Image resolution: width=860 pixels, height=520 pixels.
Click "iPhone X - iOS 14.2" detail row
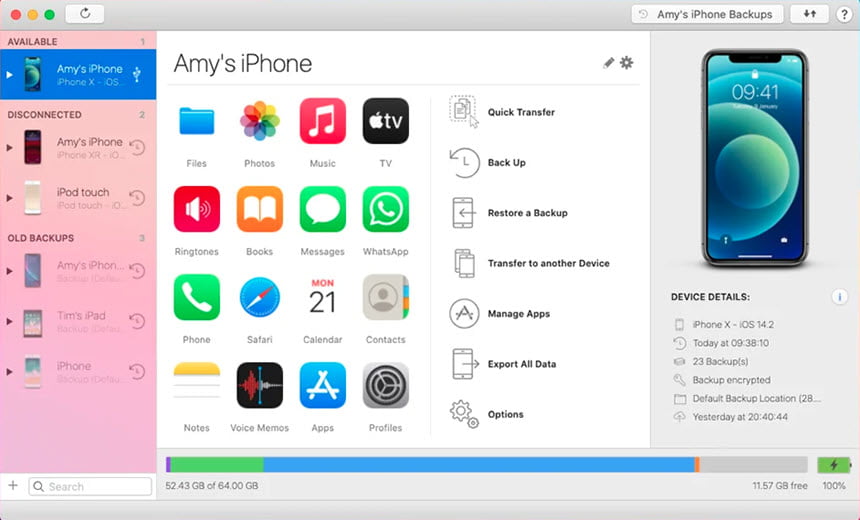click(724, 325)
